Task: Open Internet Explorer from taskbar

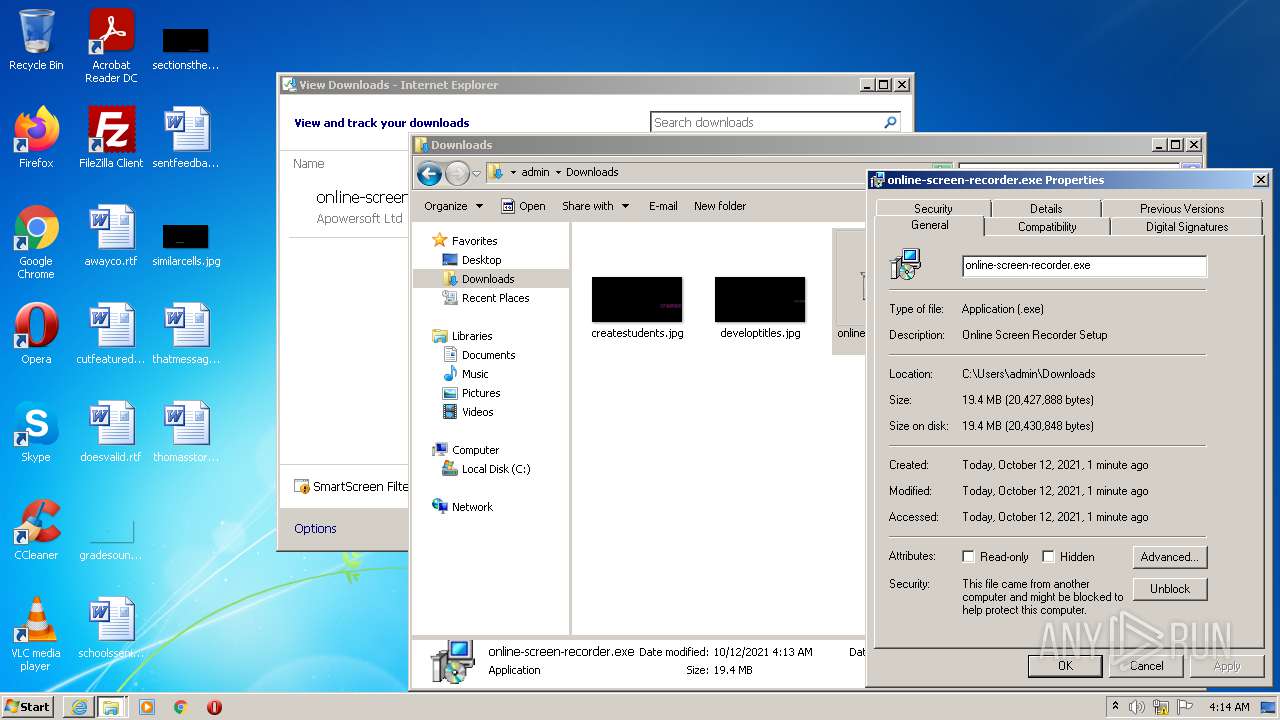Action: [x=79, y=707]
